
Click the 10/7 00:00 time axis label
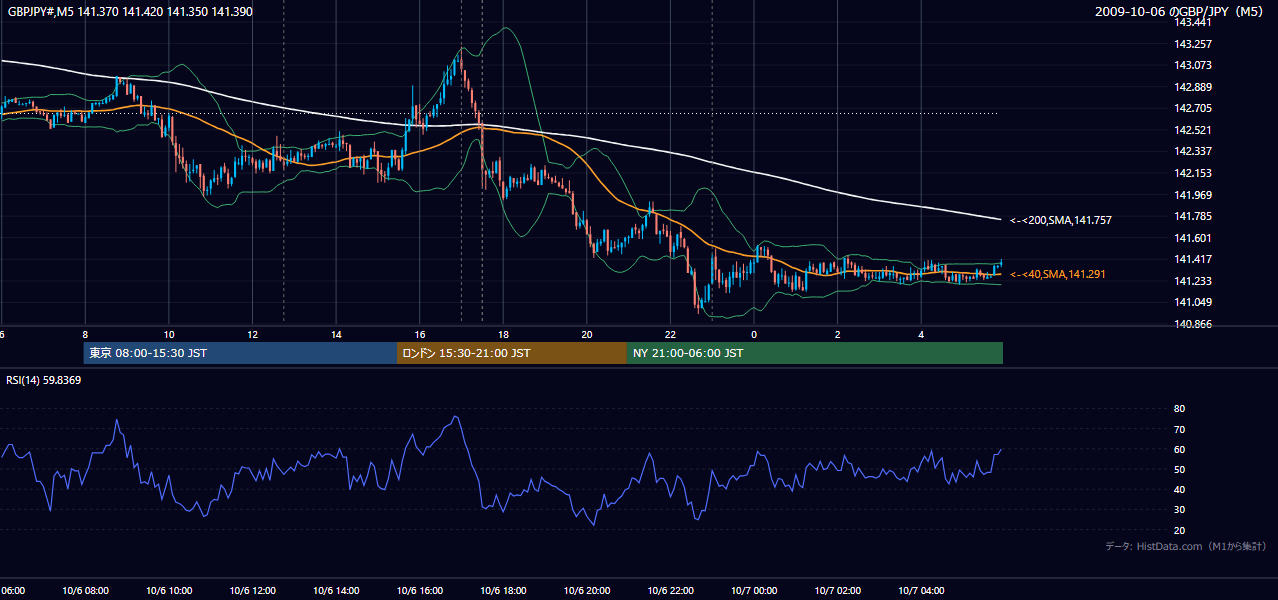(754, 591)
